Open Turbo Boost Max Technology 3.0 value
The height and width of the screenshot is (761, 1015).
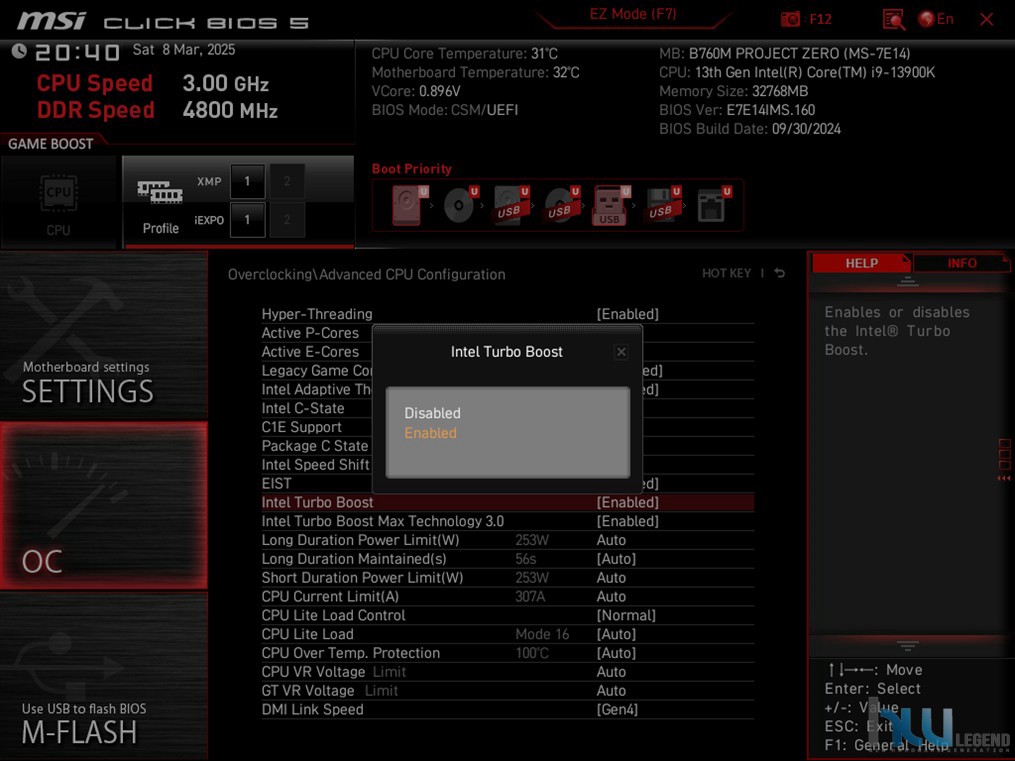coord(627,521)
